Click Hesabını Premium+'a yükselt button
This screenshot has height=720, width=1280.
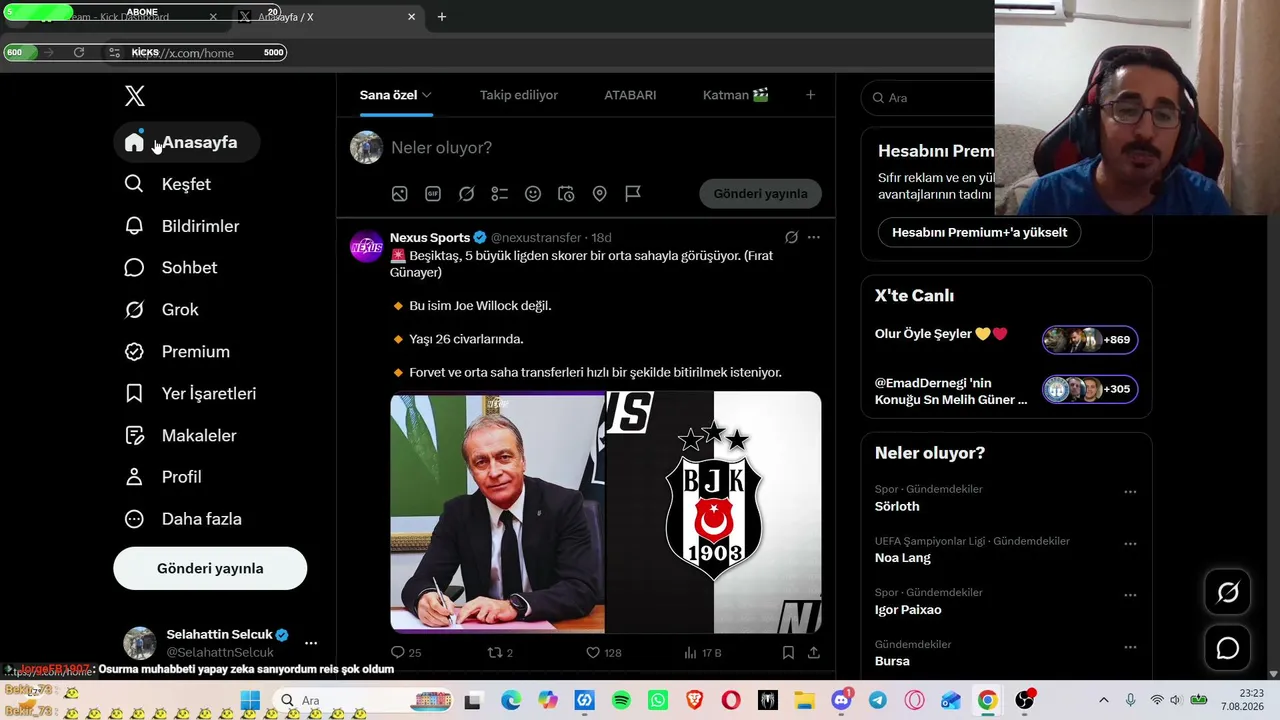(979, 232)
